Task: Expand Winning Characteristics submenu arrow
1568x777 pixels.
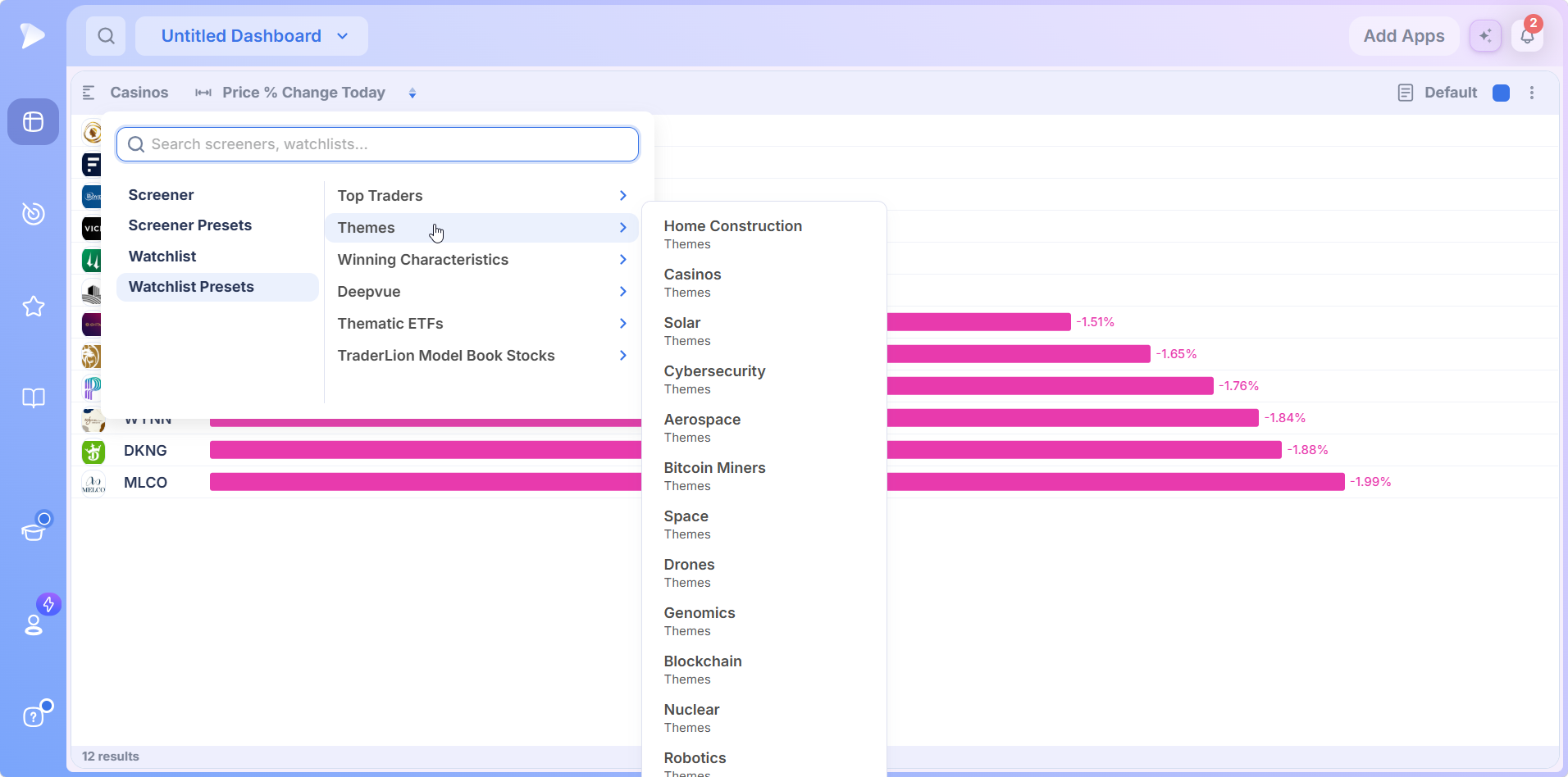Action: 623,260
